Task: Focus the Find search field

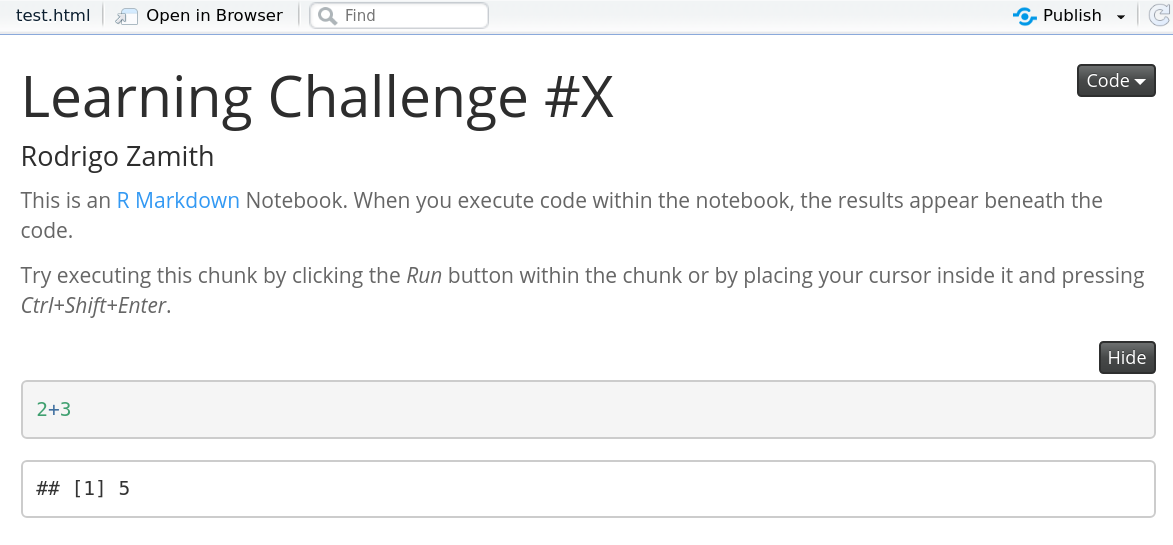Action: click(410, 16)
